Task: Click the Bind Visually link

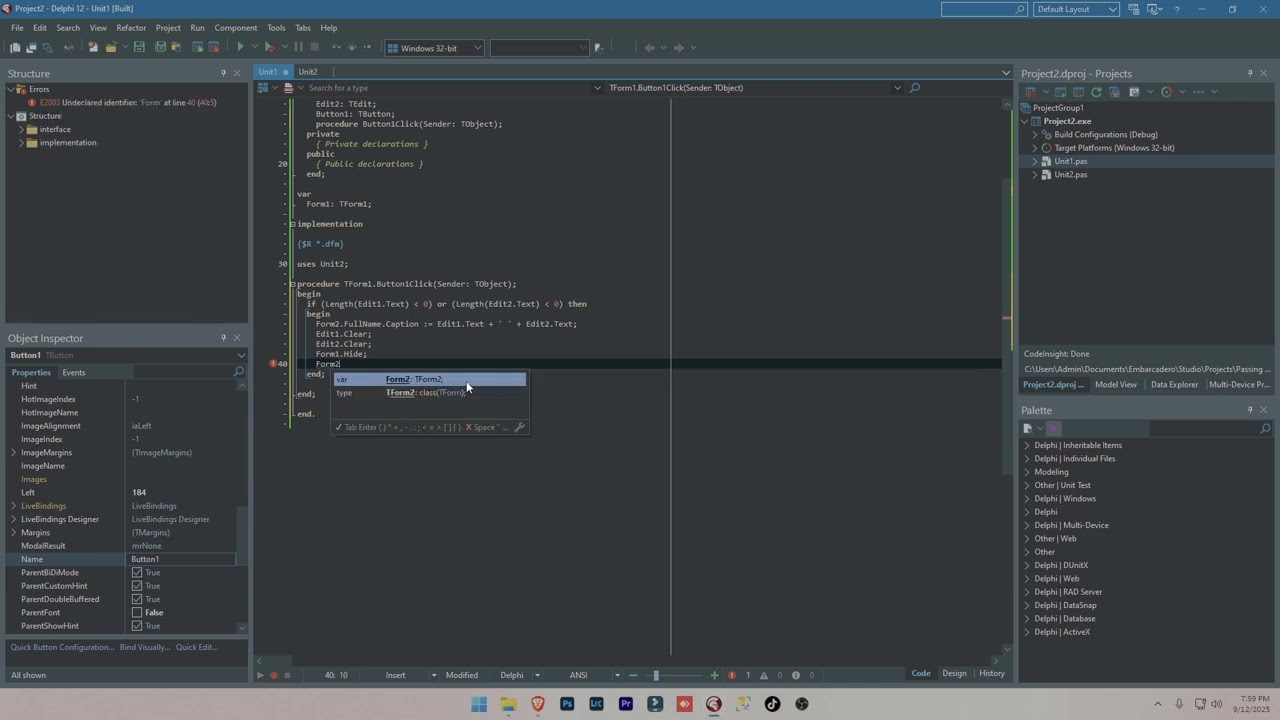Action: point(145,647)
